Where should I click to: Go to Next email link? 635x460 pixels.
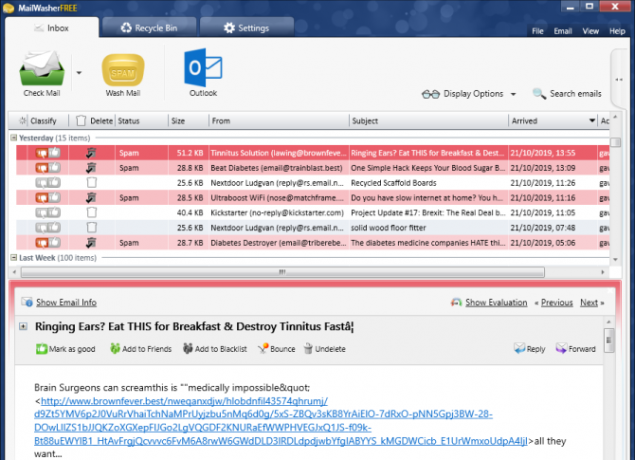click(x=589, y=302)
